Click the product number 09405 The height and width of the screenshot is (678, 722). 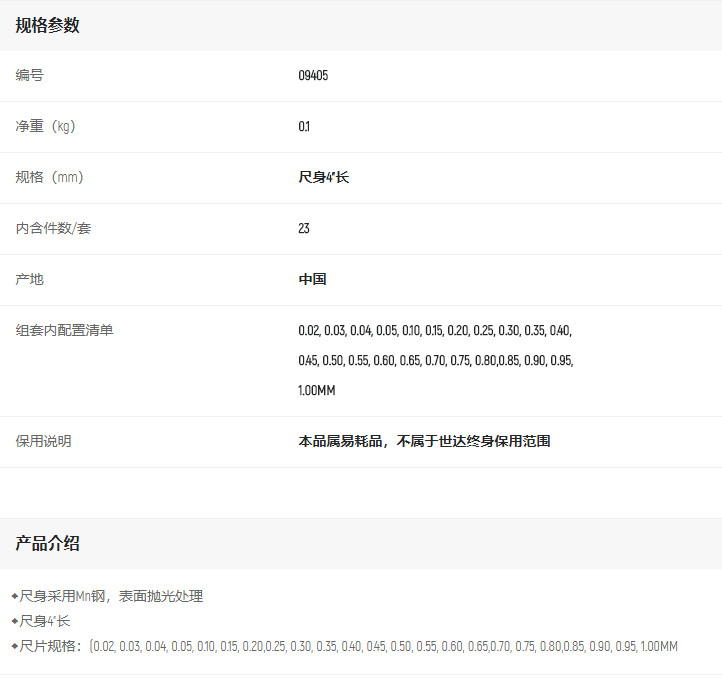pos(313,76)
